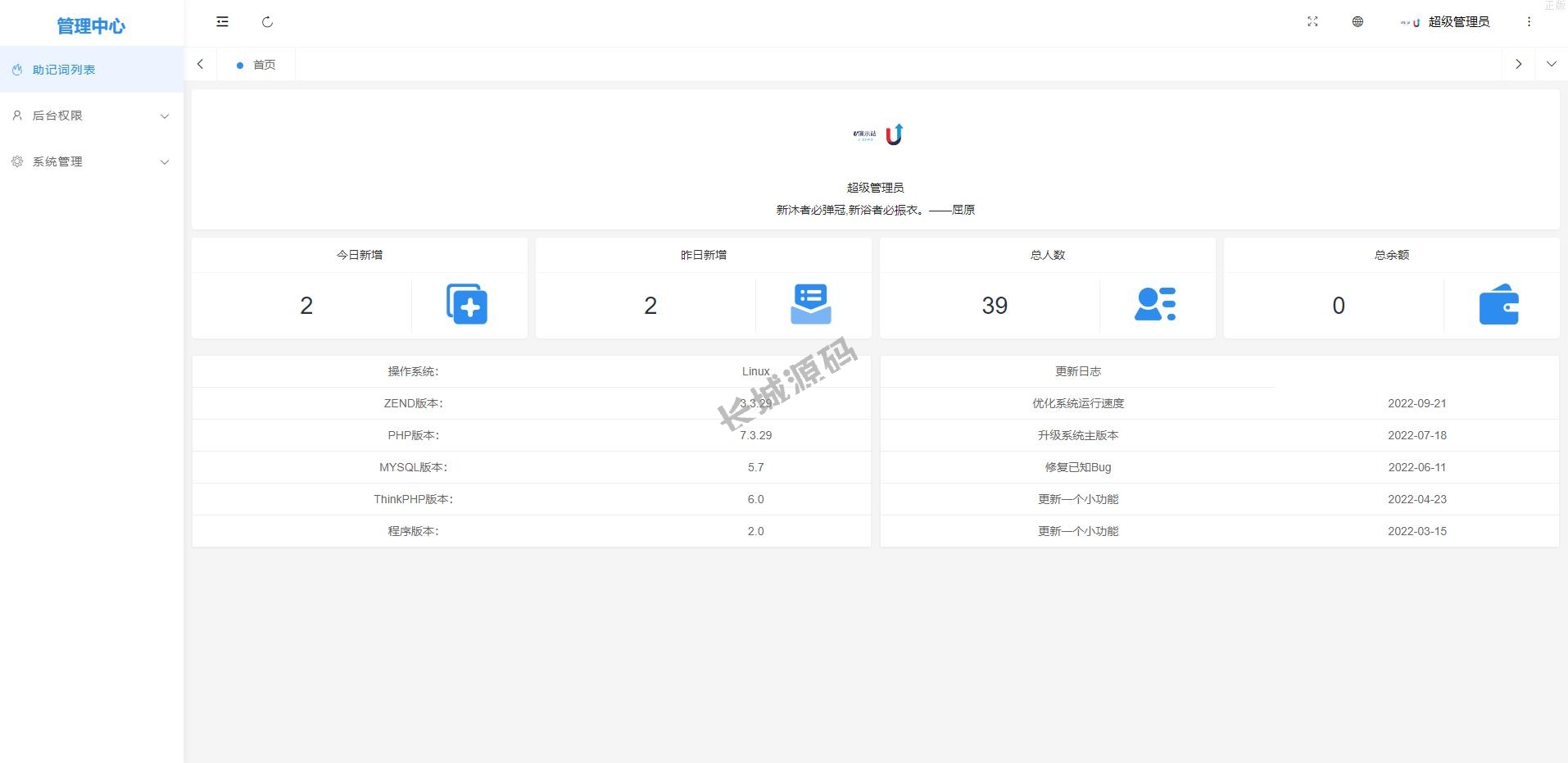Click the 今日新增 add-copy icon
The height and width of the screenshot is (763, 1568).
coord(467,304)
